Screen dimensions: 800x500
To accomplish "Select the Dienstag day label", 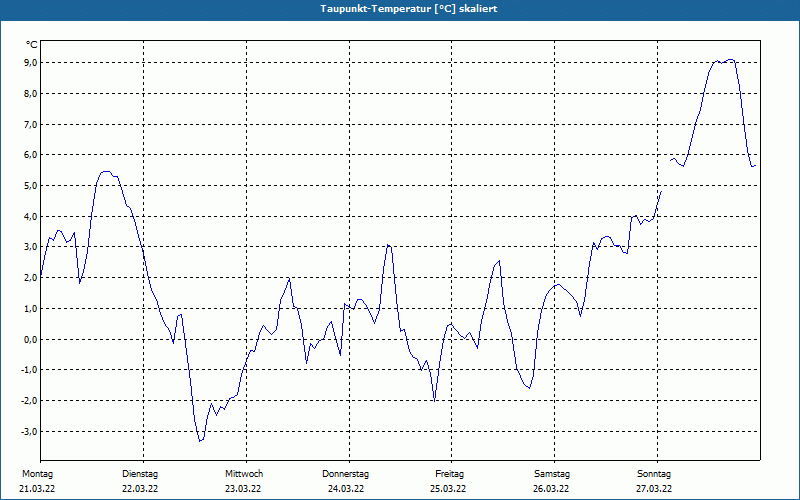I will pos(140,474).
